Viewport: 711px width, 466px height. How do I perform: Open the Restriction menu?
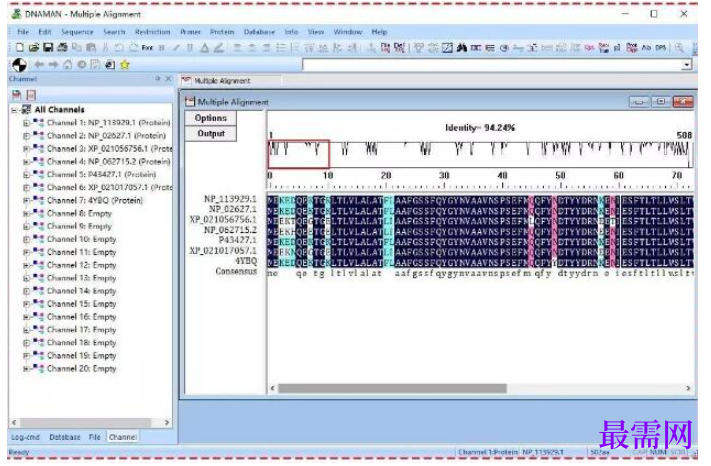[152, 32]
